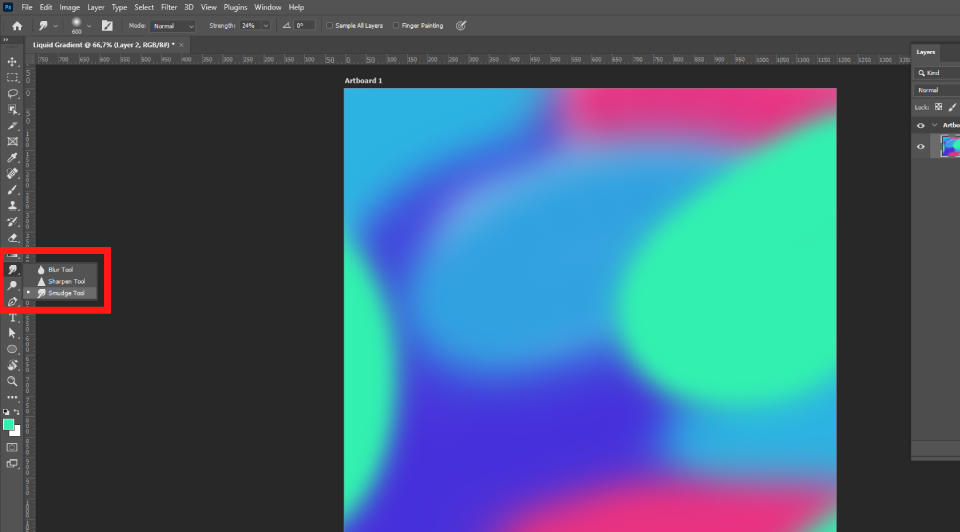The height and width of the screenshot is (532, 960).
Task: Enable Finger Painting checkbox
Action: coord(396,26)
